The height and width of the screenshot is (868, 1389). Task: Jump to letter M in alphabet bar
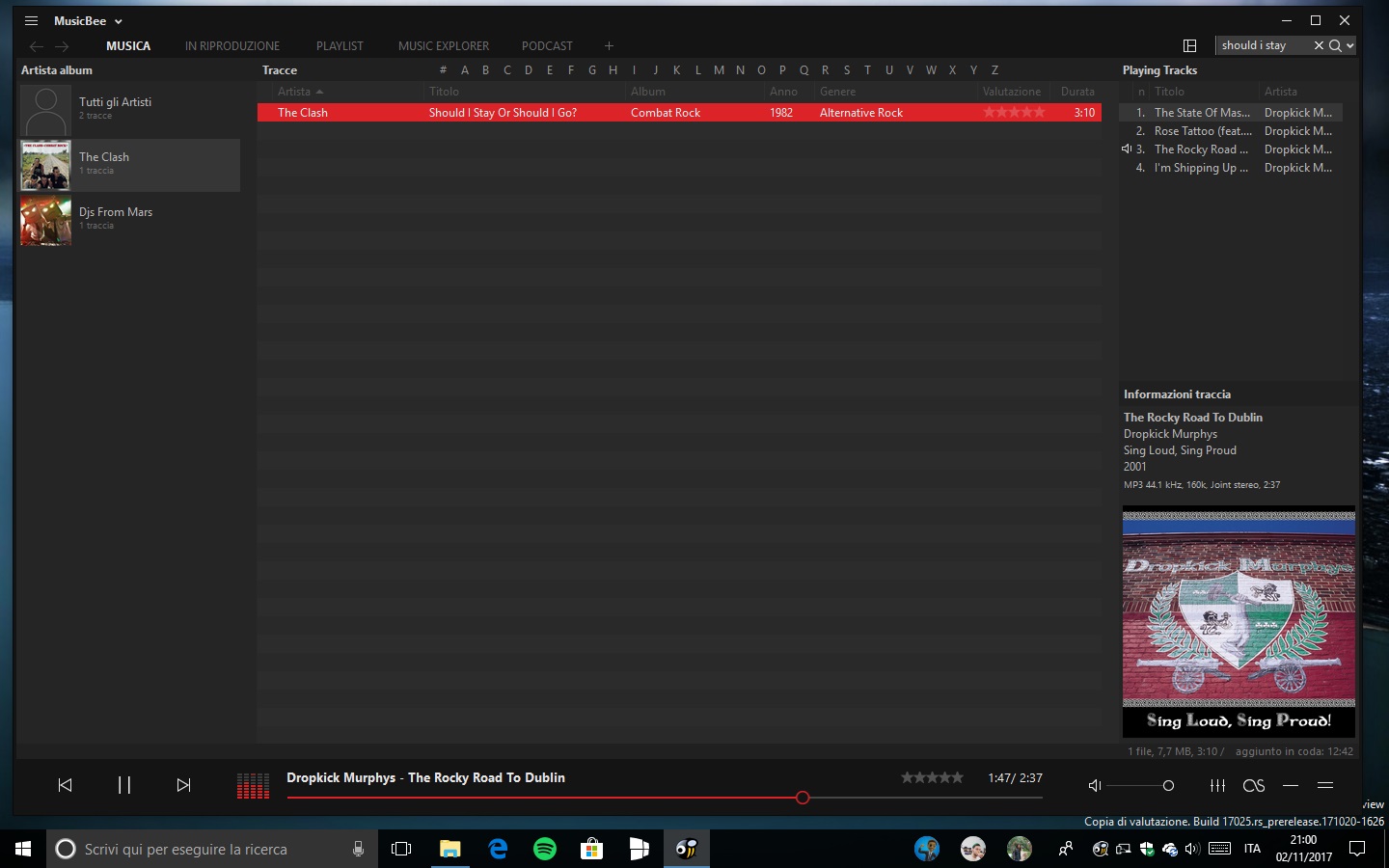tap(719, 70)
